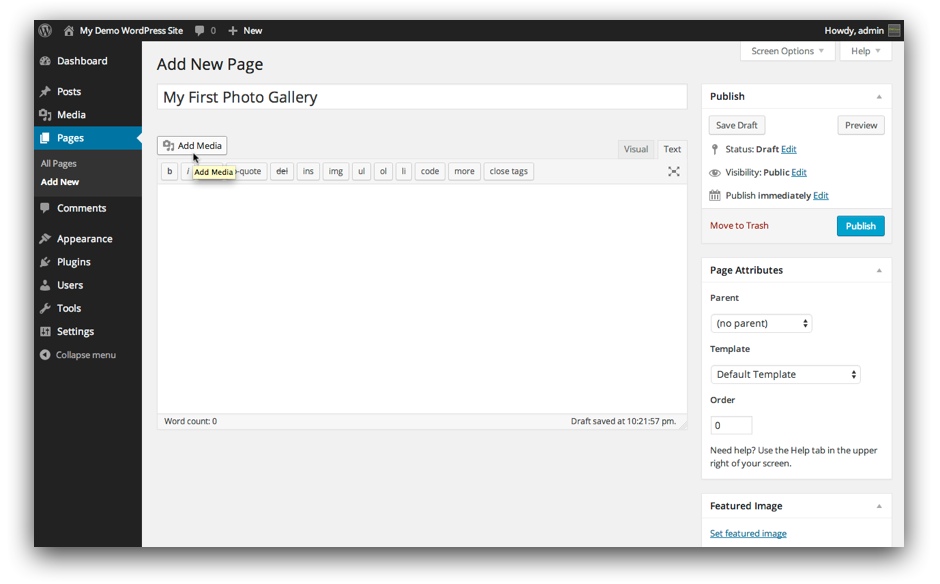Switch to the Visual editor tab
The image size is (940, 584).
click(636, 149)
